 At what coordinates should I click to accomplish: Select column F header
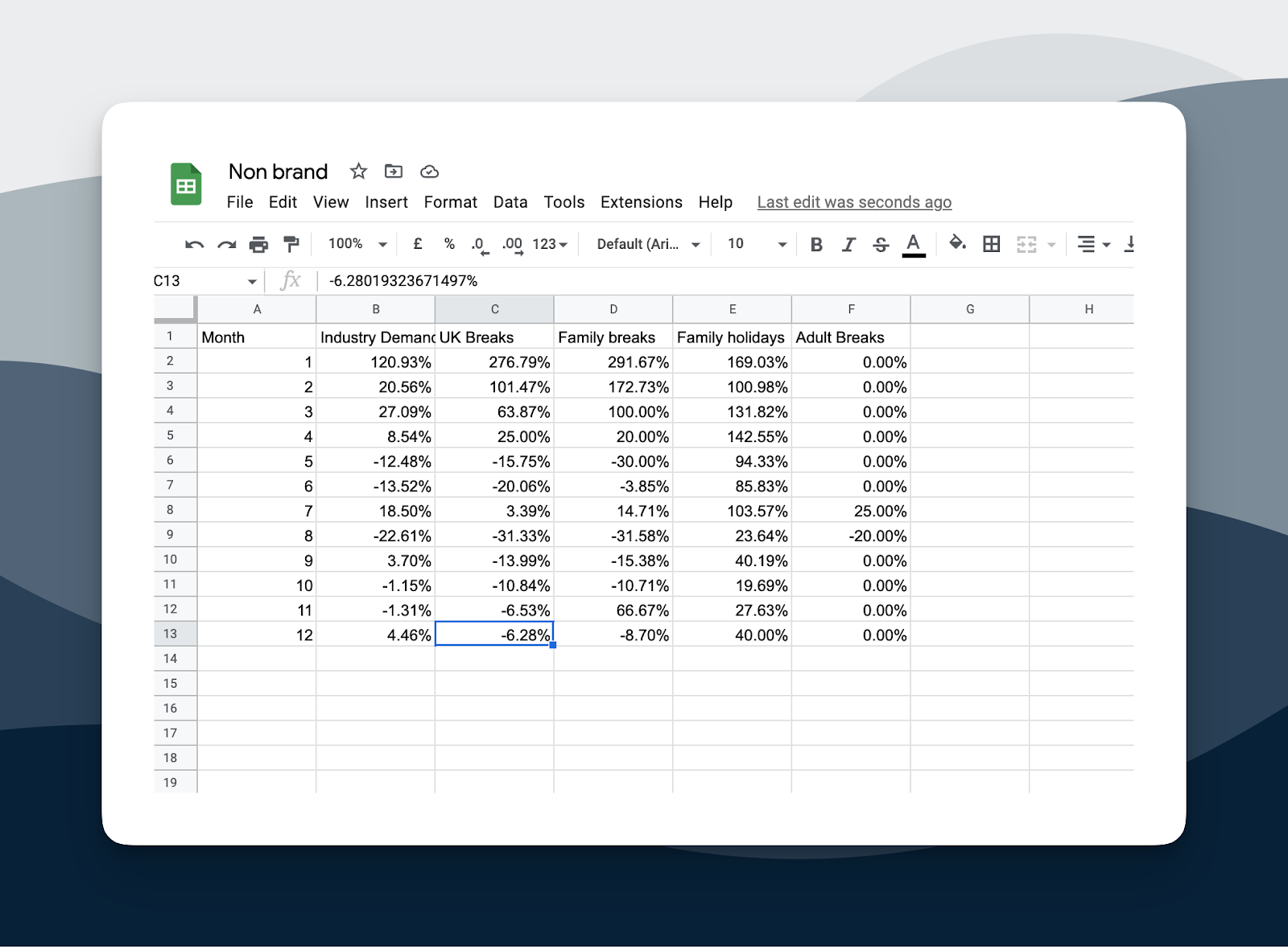[x=852, y=309]
